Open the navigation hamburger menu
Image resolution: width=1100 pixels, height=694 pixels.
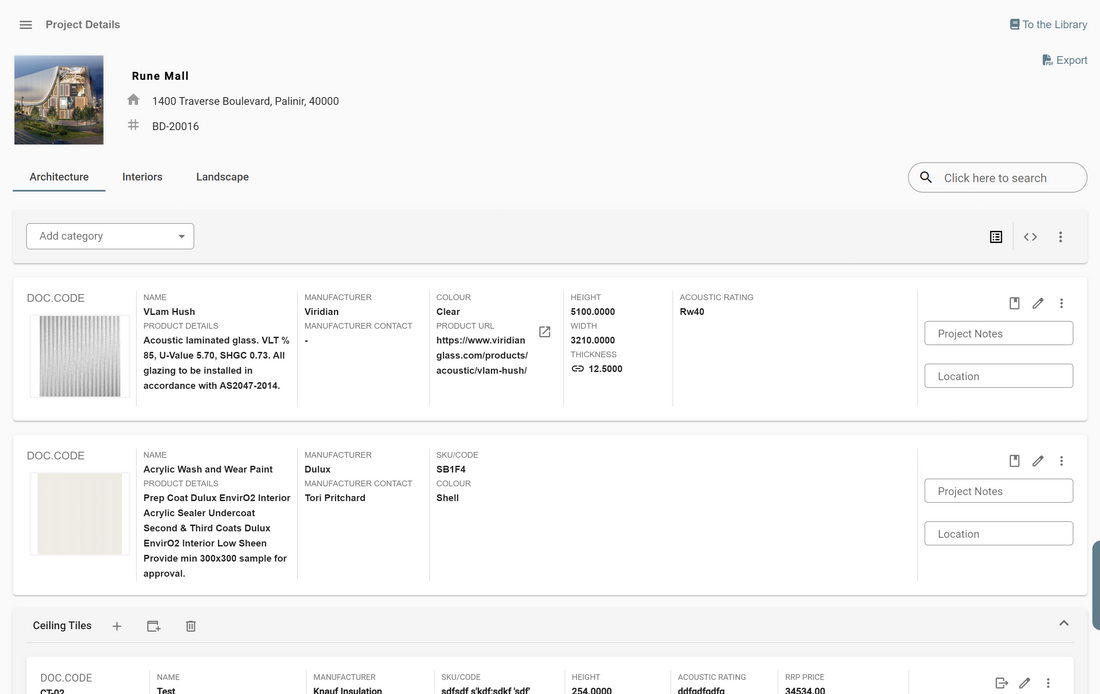[25, 24]
